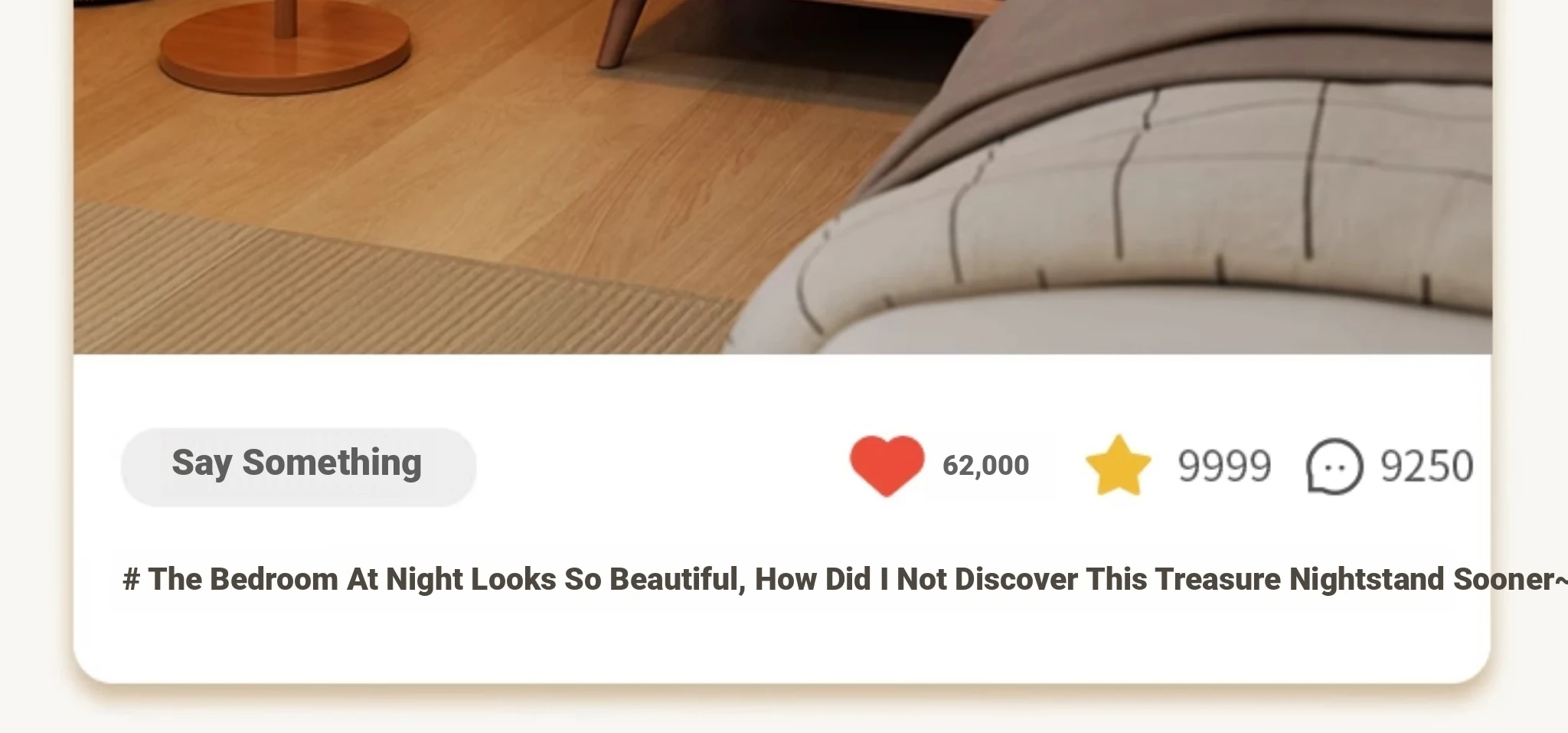1568x733 pixels.
Task: Click the empty white area below the caption
Action: coord(781,640)
